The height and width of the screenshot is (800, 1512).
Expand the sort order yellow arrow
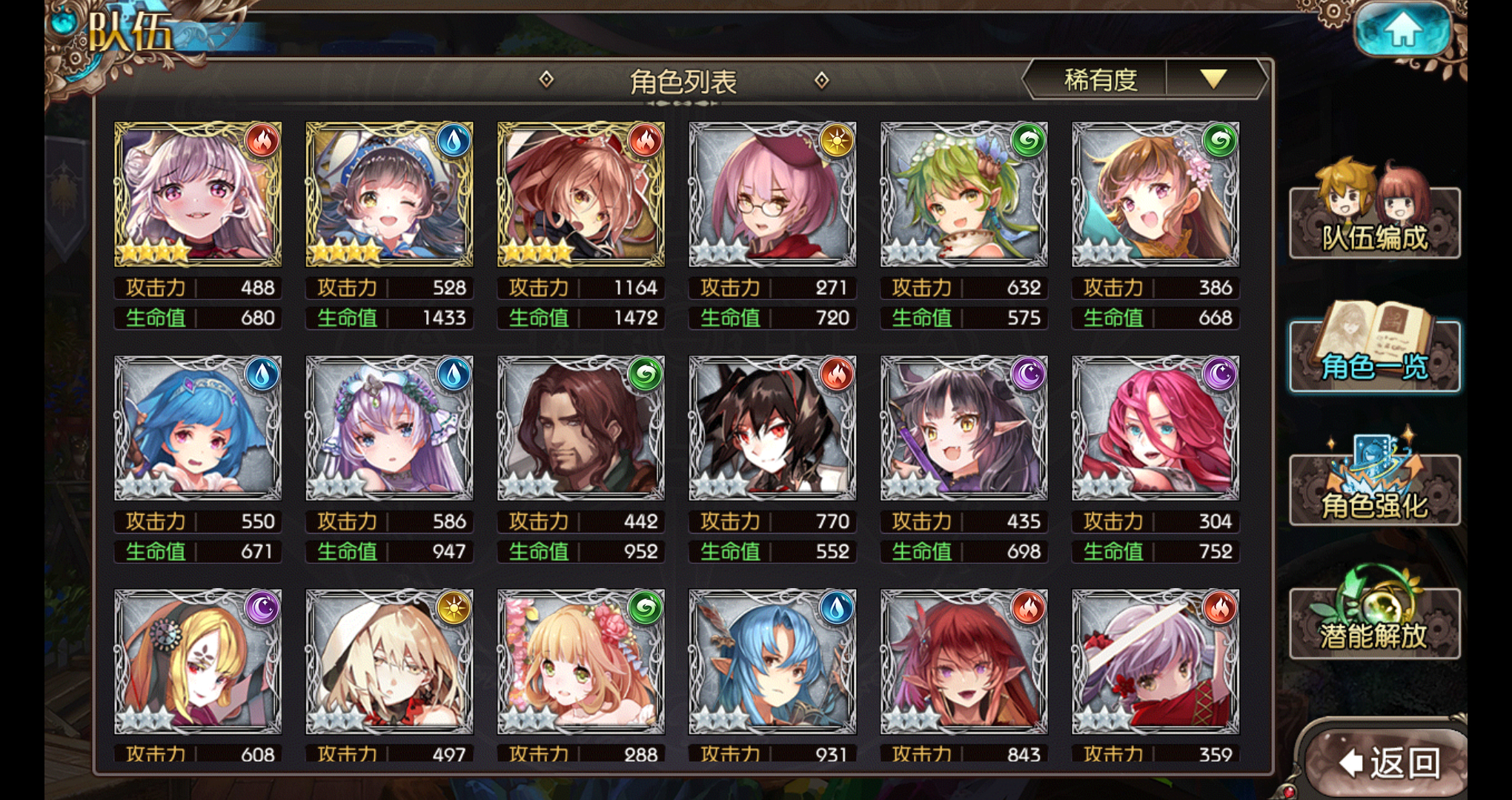(1213, 79)
